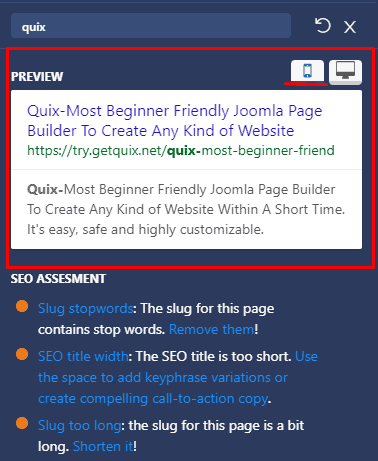
Task: Click the green try.getquix.net preview URL
Action: click(181, 150)
